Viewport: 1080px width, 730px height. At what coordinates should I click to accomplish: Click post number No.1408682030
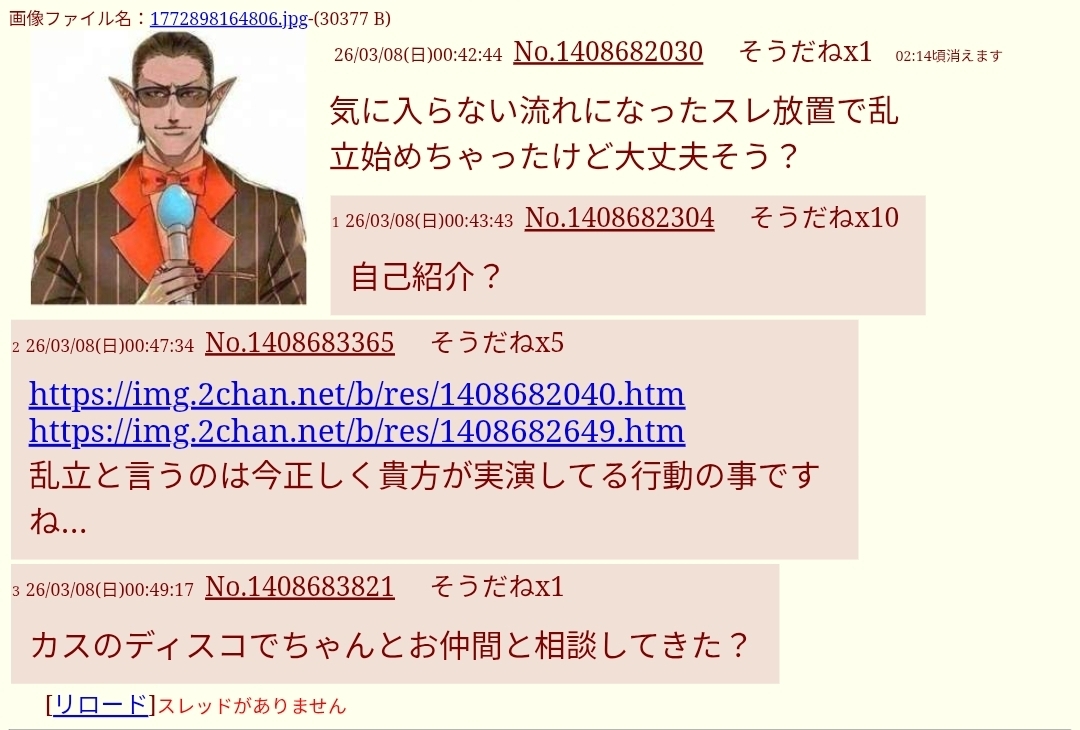[608, 52]
